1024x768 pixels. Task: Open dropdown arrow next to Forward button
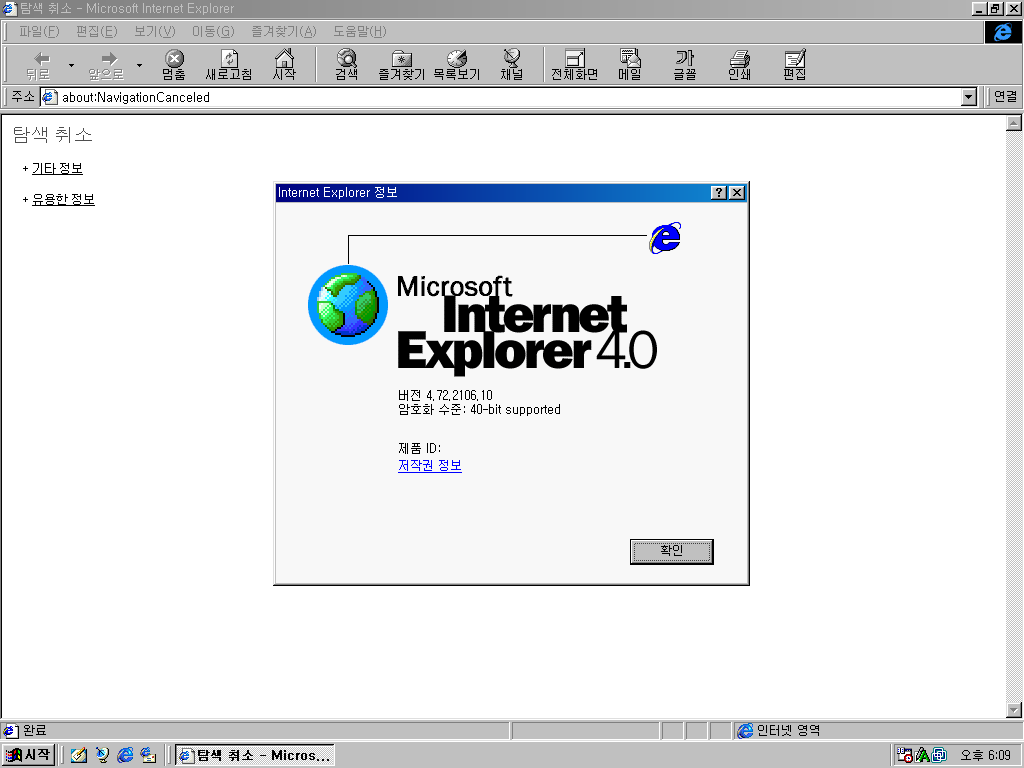[x=139, y=65]
